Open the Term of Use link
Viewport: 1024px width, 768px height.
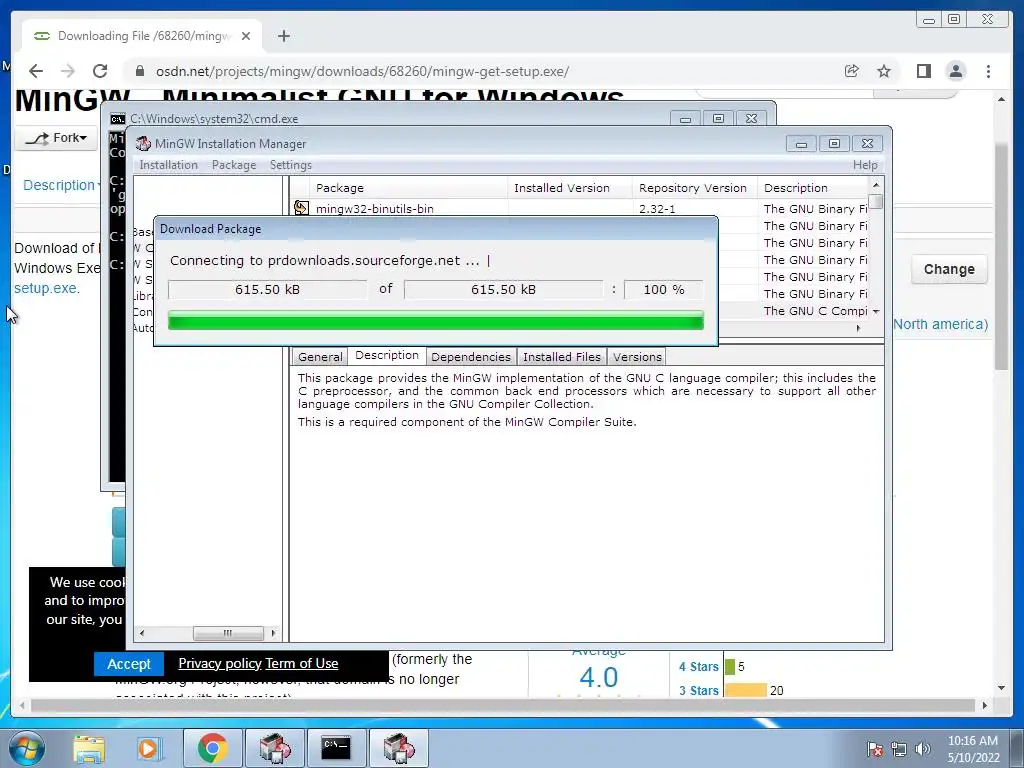302,664
